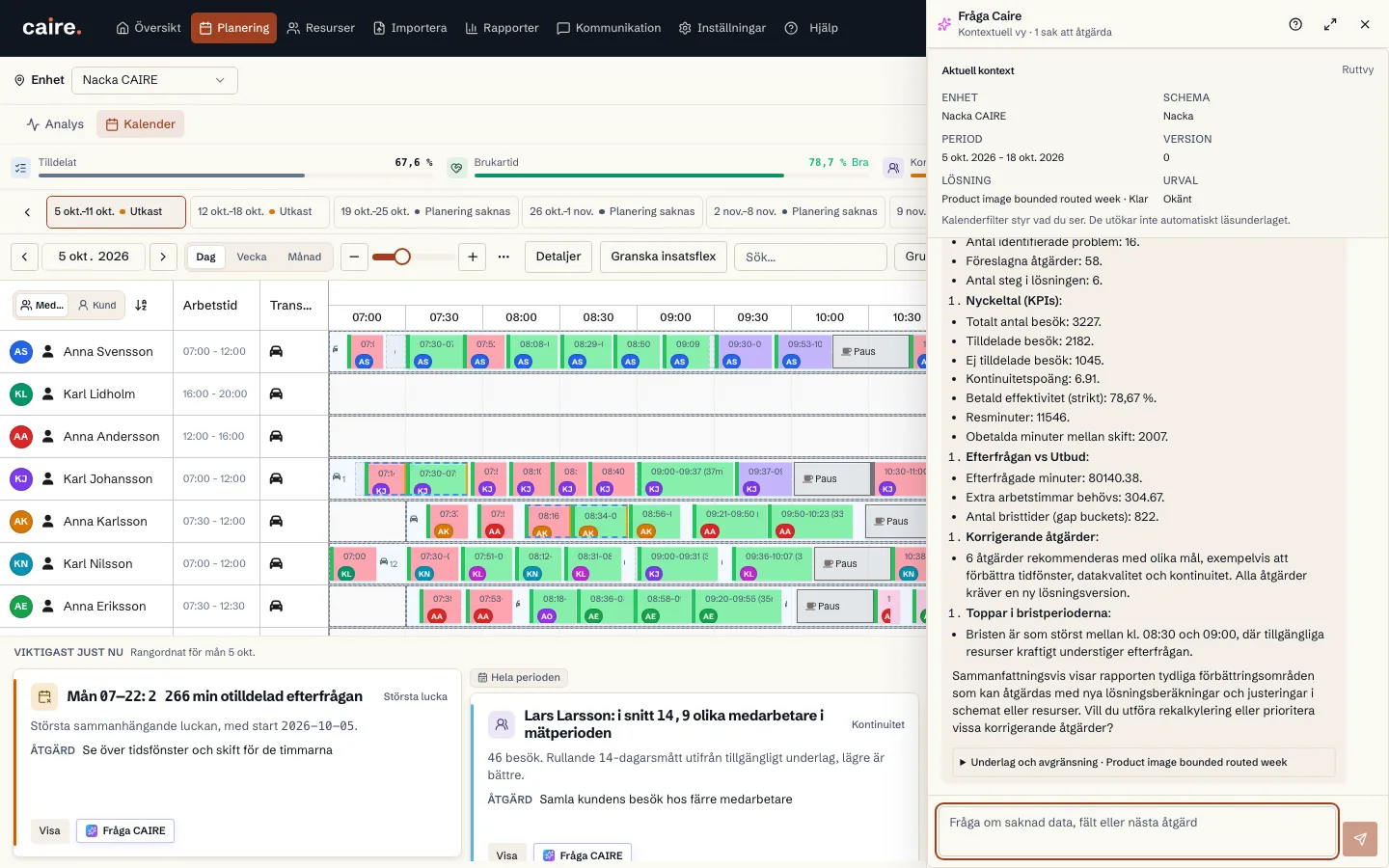This screenshot has width=1389, height=868.
Task: Select the Månad view
Action: [x=305, y=257]
